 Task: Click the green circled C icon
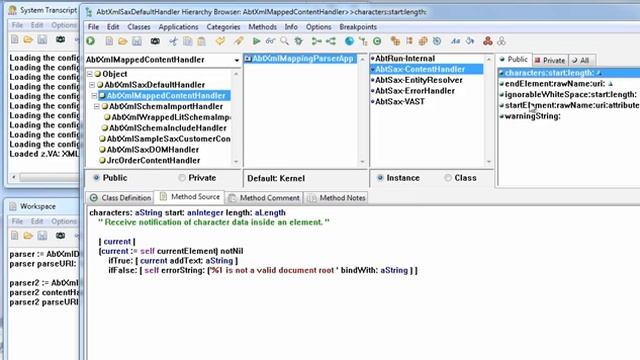click(377, 41)
